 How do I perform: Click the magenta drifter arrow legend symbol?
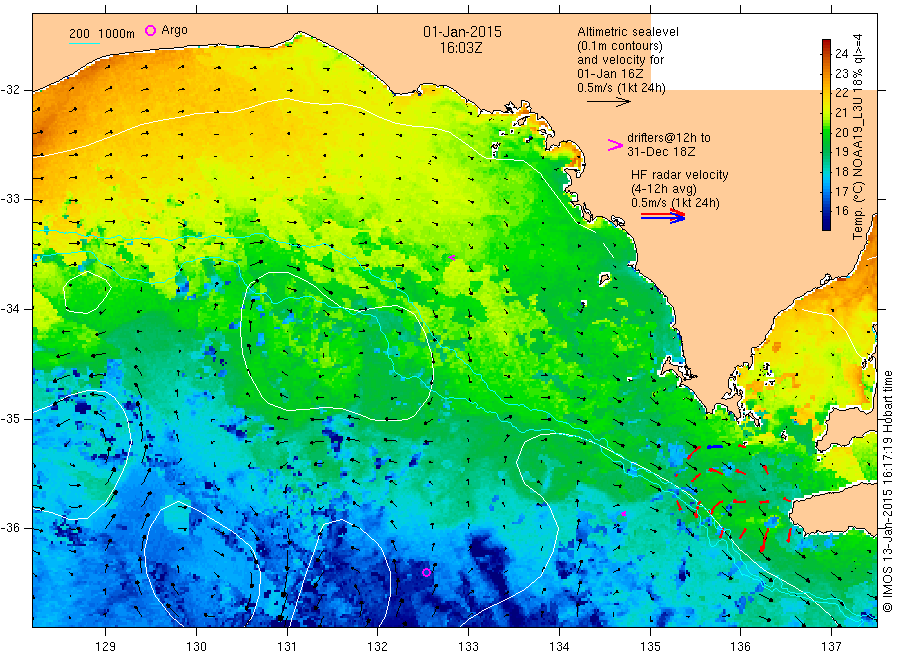[615, 145]
